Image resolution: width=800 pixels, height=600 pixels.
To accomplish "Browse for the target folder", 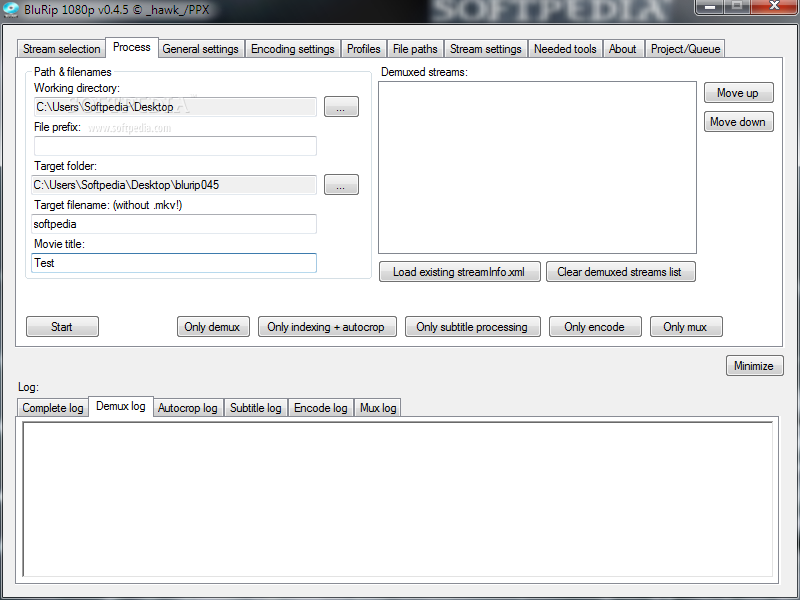I will coord(341,185).
